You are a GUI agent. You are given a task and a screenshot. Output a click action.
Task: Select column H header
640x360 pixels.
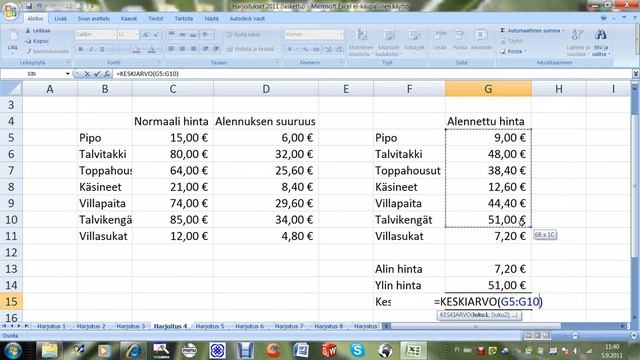tap(559, 89)
